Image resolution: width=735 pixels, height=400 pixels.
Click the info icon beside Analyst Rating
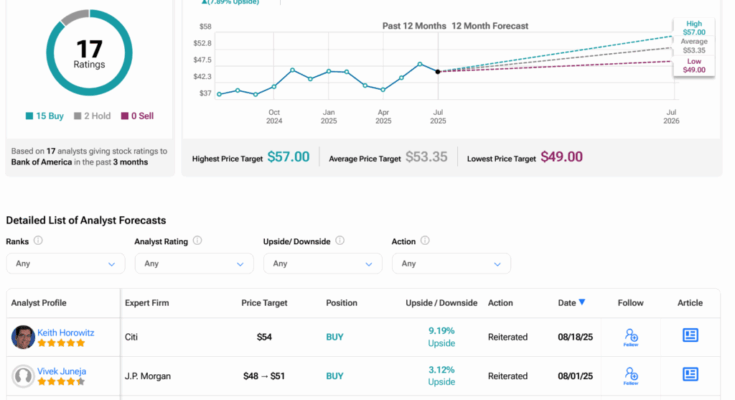(197, 241)
